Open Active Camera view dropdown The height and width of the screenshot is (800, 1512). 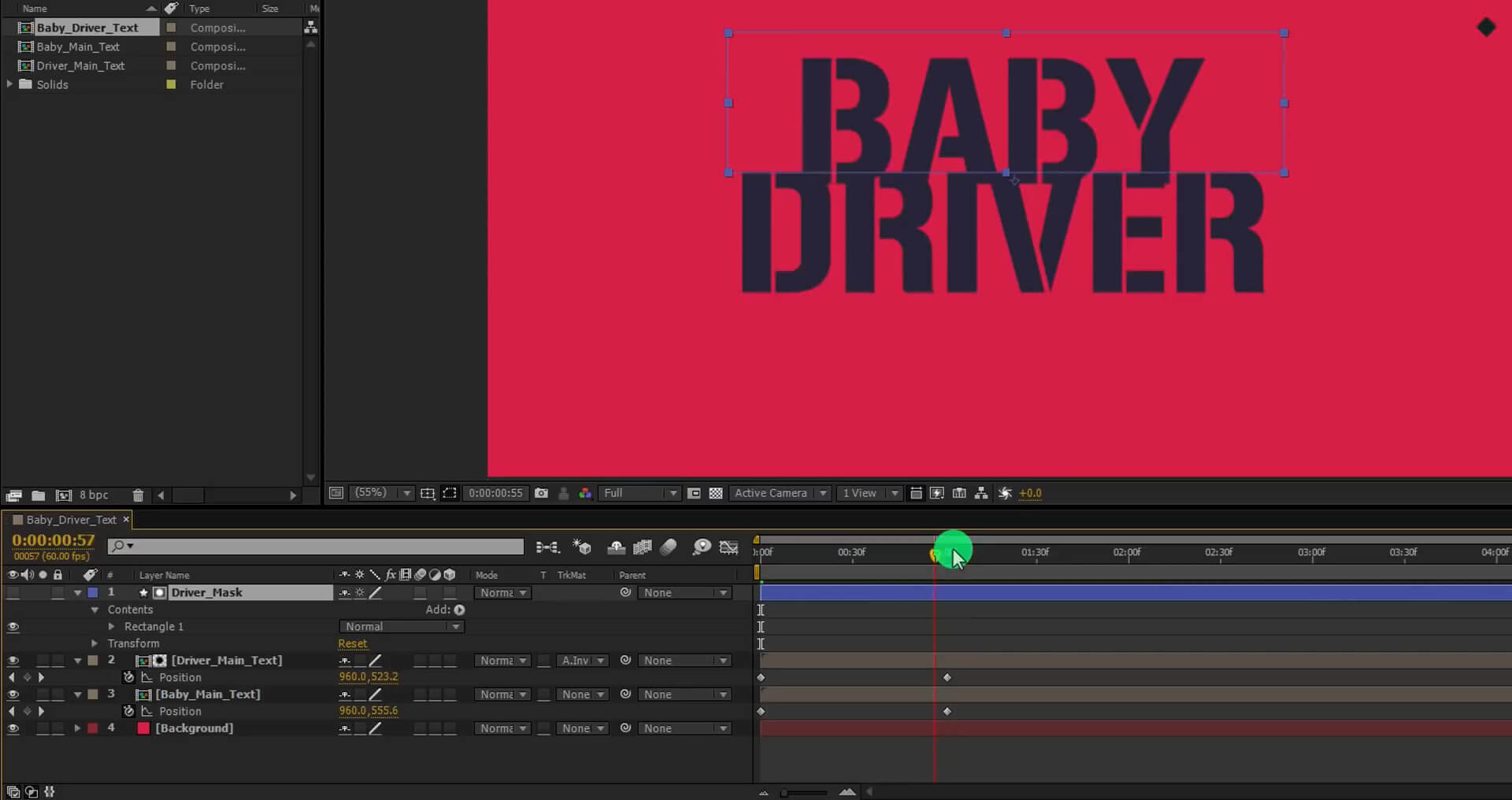pyautogui.click(x=780, y=493)
